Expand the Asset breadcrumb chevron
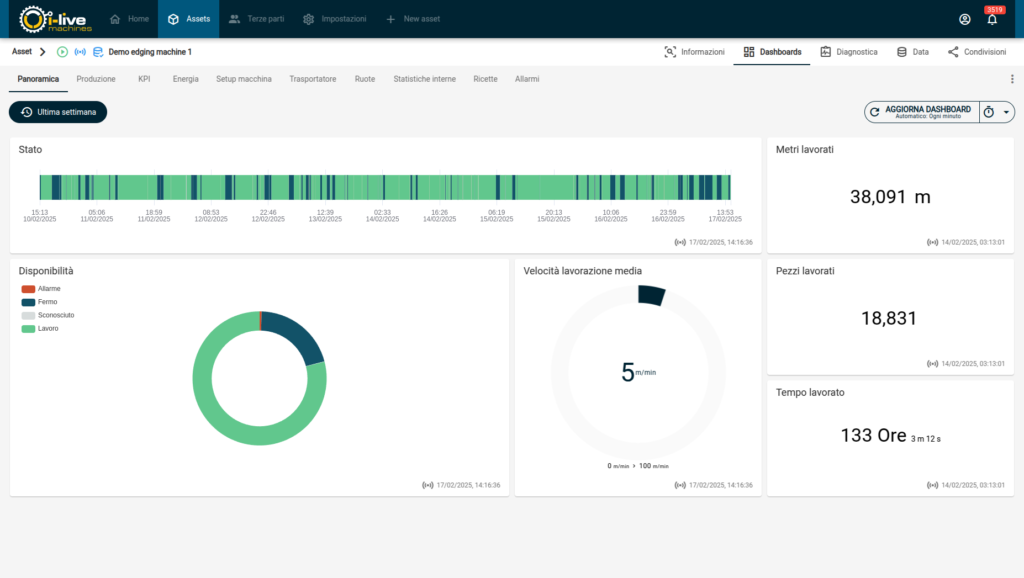1024x578 pixels. coord(43,52)
